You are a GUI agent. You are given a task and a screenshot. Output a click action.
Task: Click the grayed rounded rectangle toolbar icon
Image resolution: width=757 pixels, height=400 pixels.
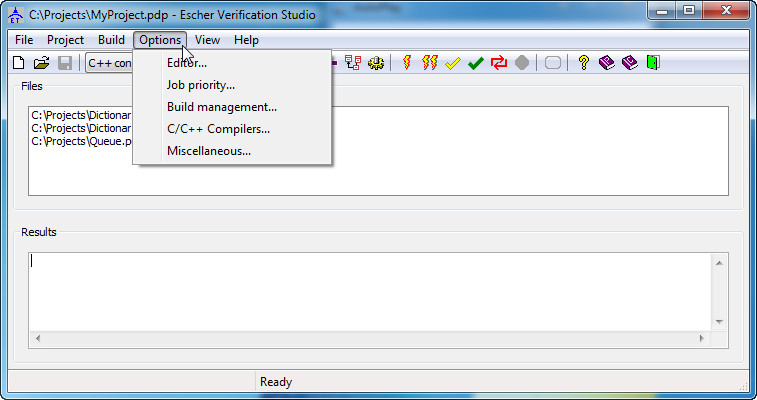point(553,63)
